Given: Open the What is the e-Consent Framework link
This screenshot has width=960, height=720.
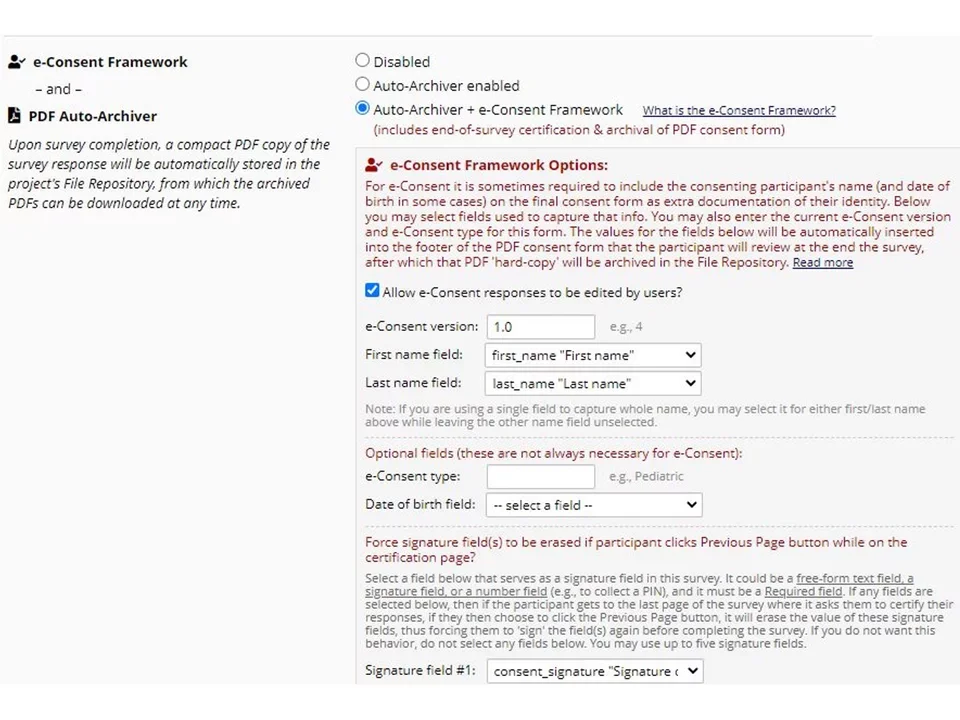Looking at the screenshot, I should [738, 110].
